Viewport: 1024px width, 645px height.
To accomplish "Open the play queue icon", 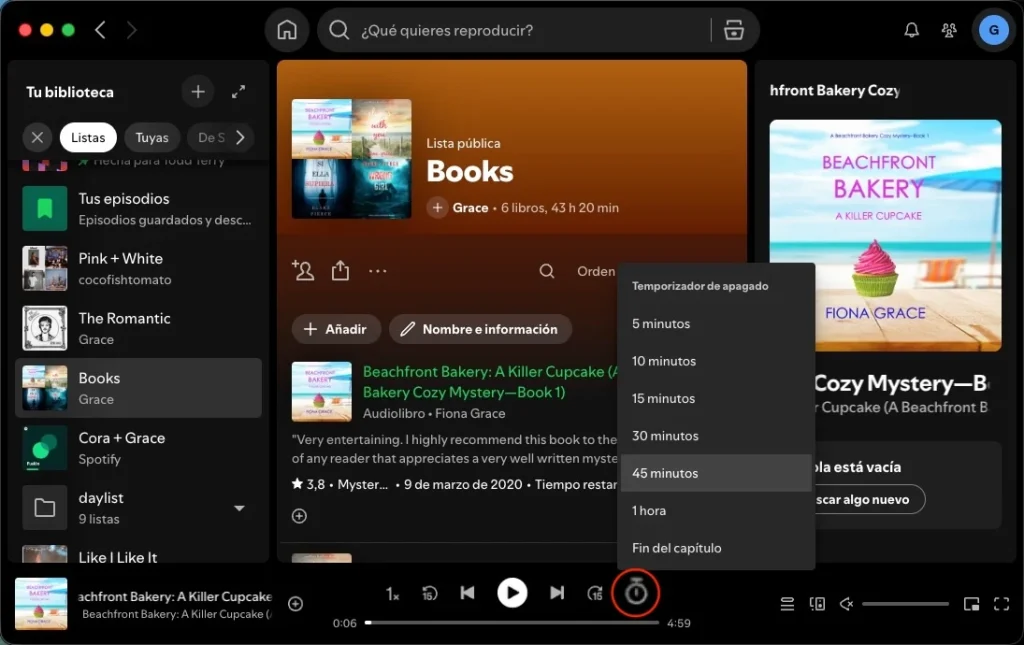I will click(788, 604).
